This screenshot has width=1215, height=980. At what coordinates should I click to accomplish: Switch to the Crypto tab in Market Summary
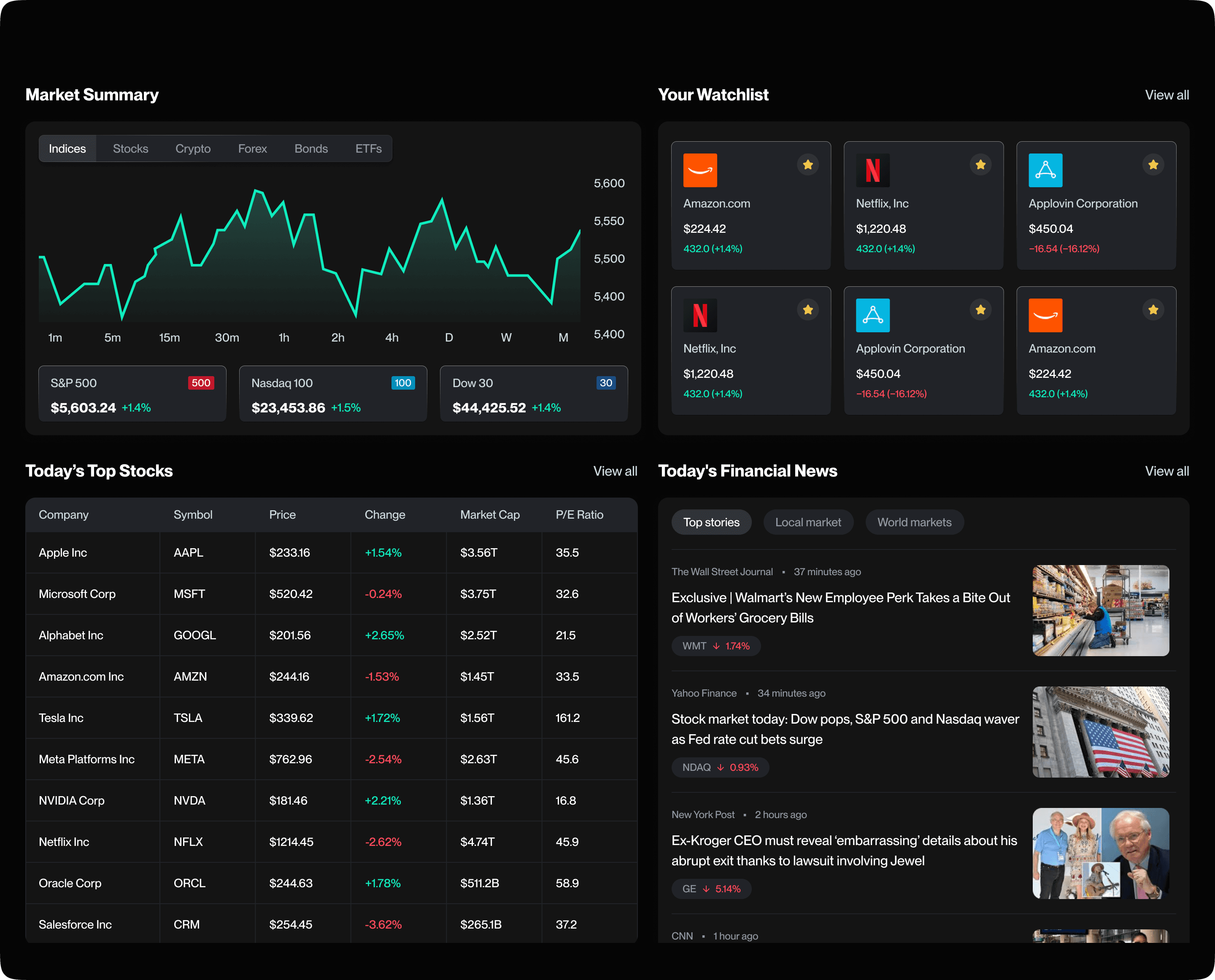coord(193,148)
